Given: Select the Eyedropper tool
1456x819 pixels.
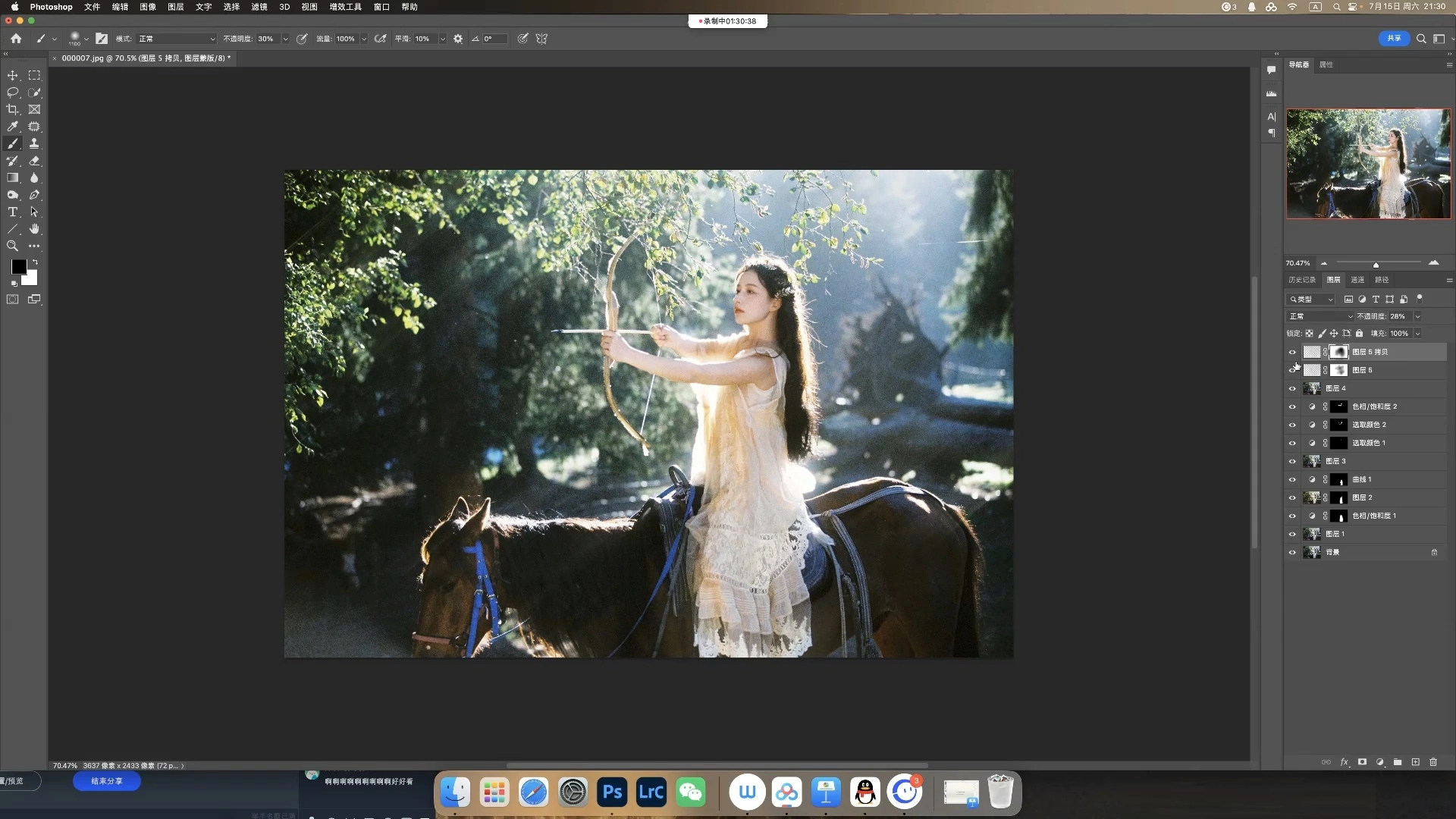Looking at the screenshot, I should pyautogui.click(x=13, y=127).
